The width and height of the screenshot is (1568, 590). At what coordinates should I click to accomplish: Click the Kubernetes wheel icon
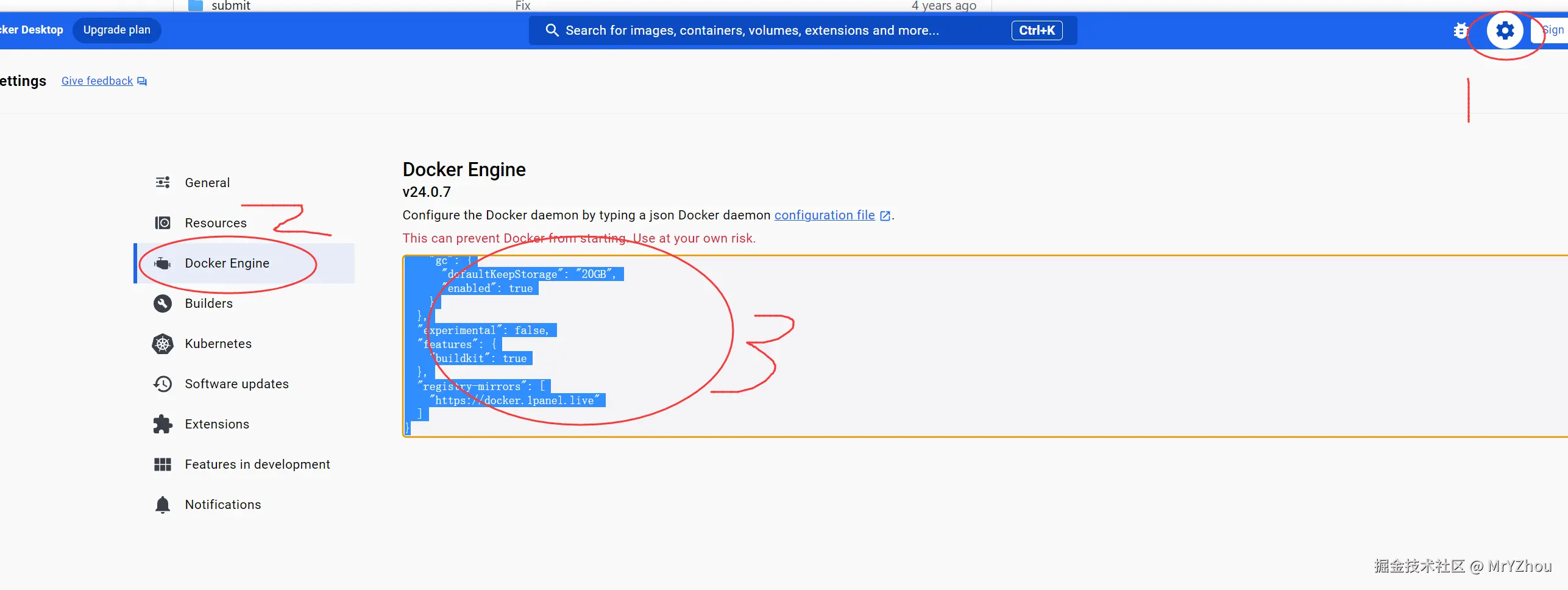tap(163, 344)
